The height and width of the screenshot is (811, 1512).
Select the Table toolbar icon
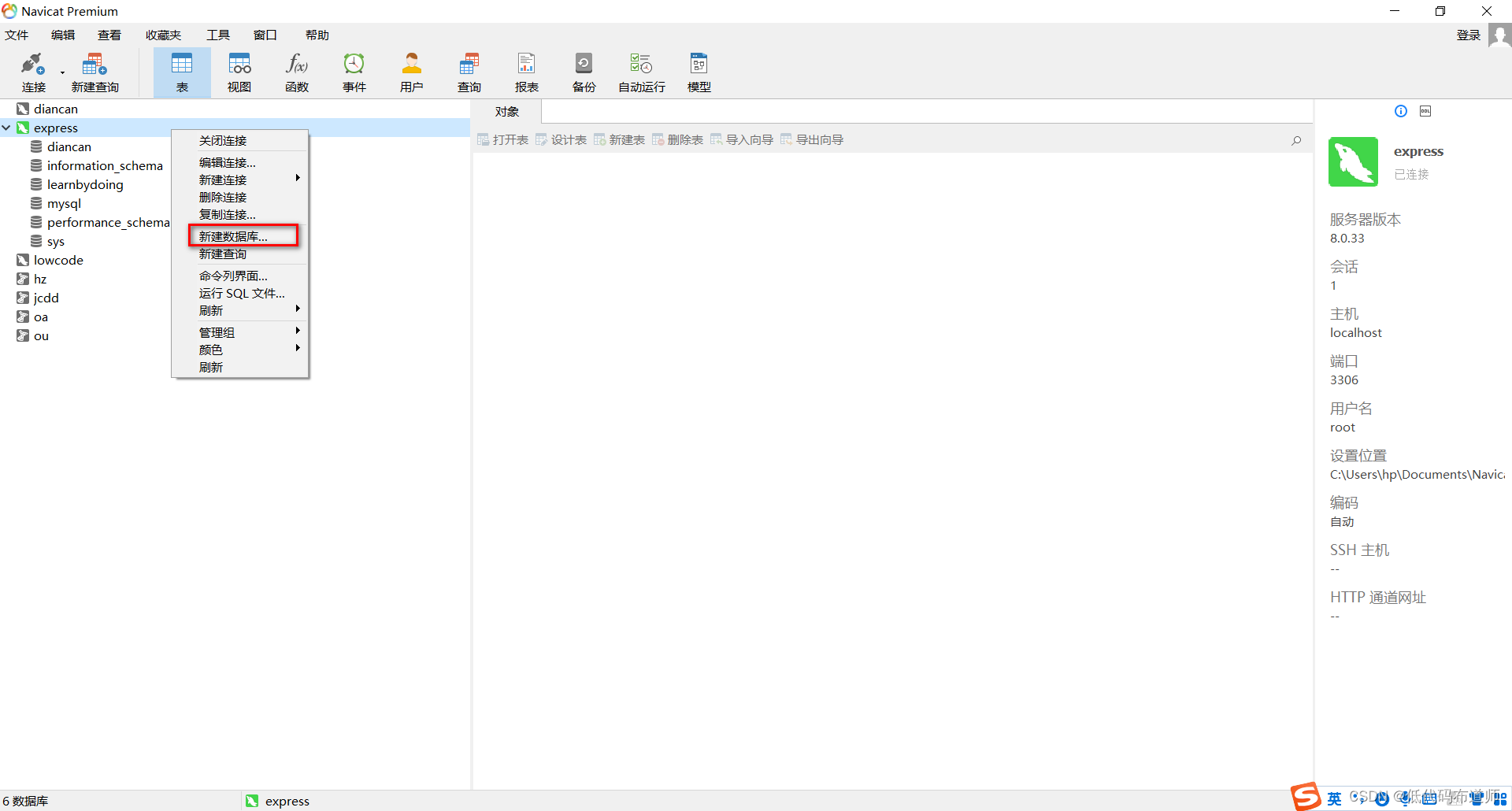[x=182, y=72]
